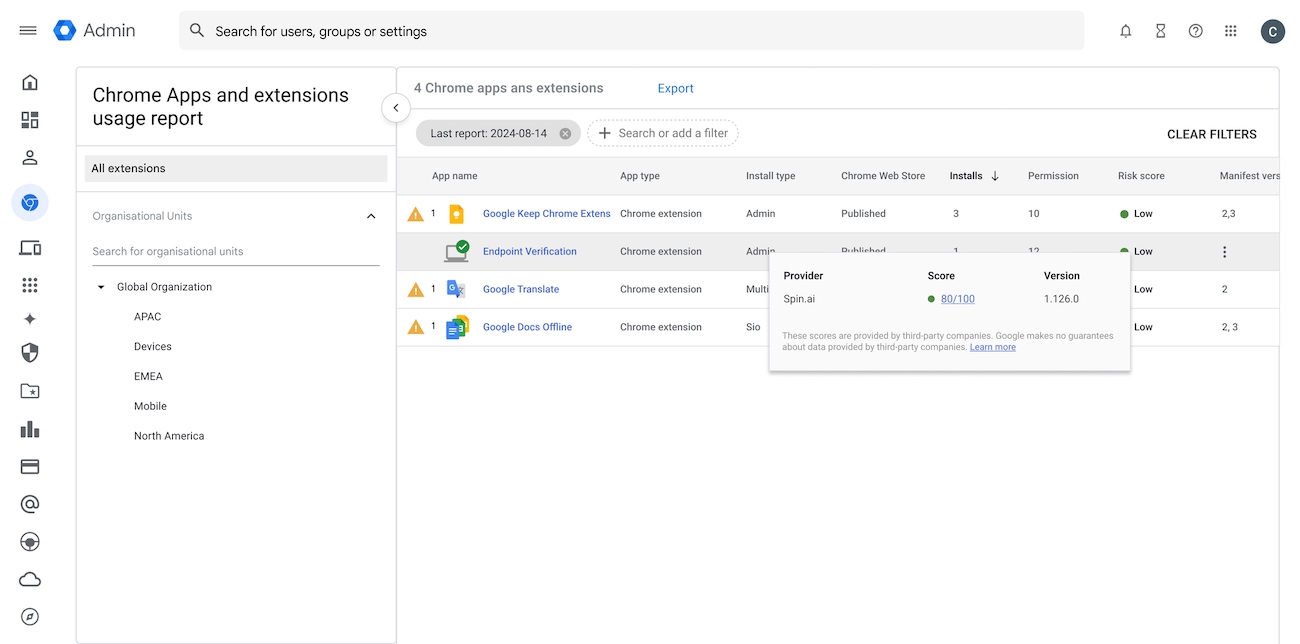Open the sparkle icon in sidebar

(30, 319)
